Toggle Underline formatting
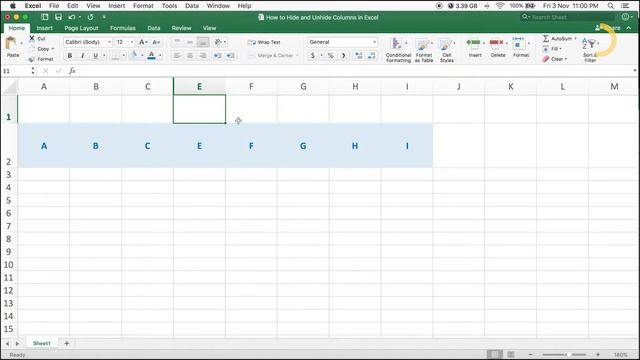The image size is (640, 360). point(96,56)
